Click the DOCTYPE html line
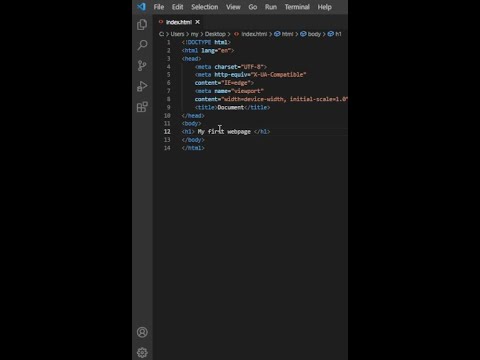Image resolution: width=480 pixels, height=360 pixels. tap(206, 42)
